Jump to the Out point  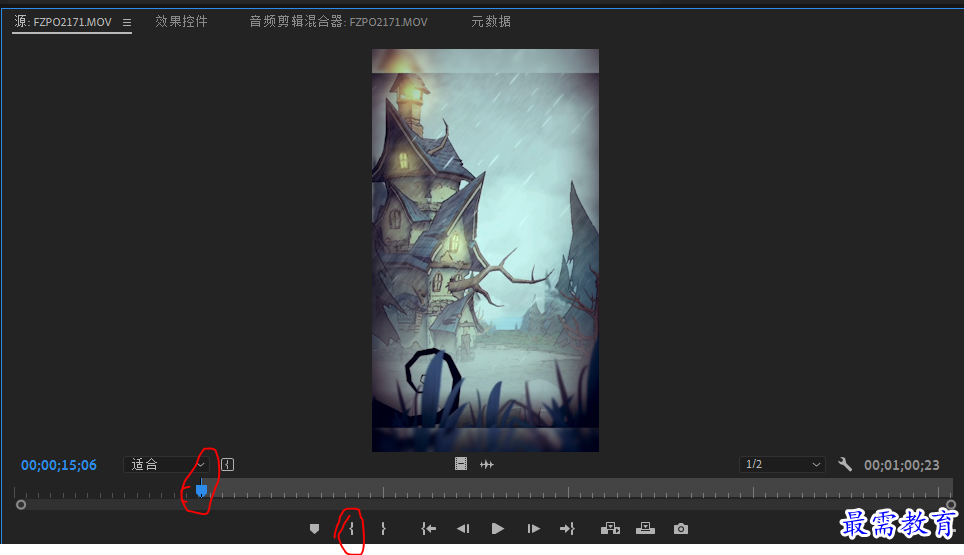click(x=567, y=529)
